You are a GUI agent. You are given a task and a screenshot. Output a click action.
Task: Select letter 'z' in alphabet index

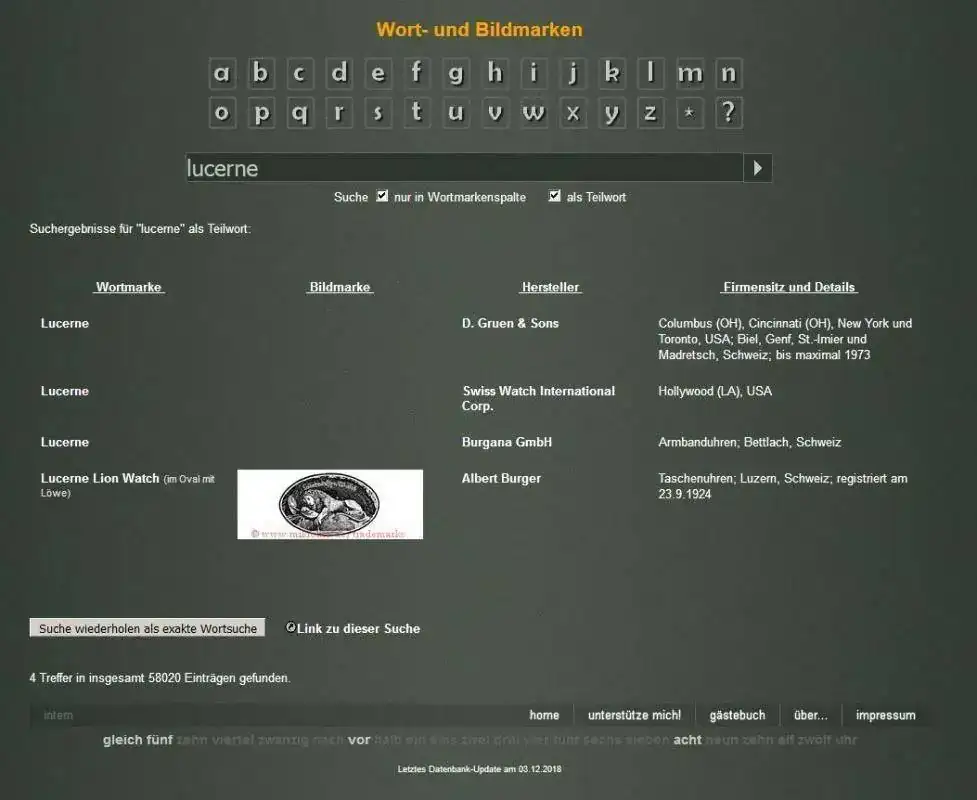(x=651, y=113)
